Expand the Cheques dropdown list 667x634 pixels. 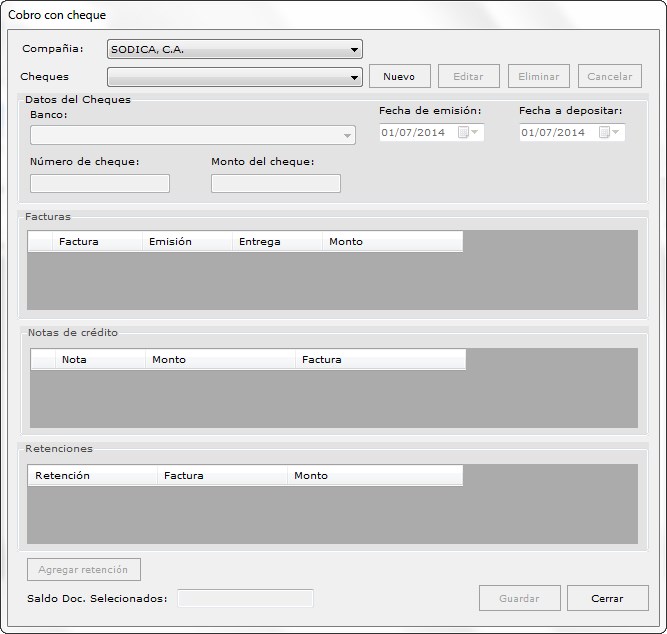[x=235, y=77]
